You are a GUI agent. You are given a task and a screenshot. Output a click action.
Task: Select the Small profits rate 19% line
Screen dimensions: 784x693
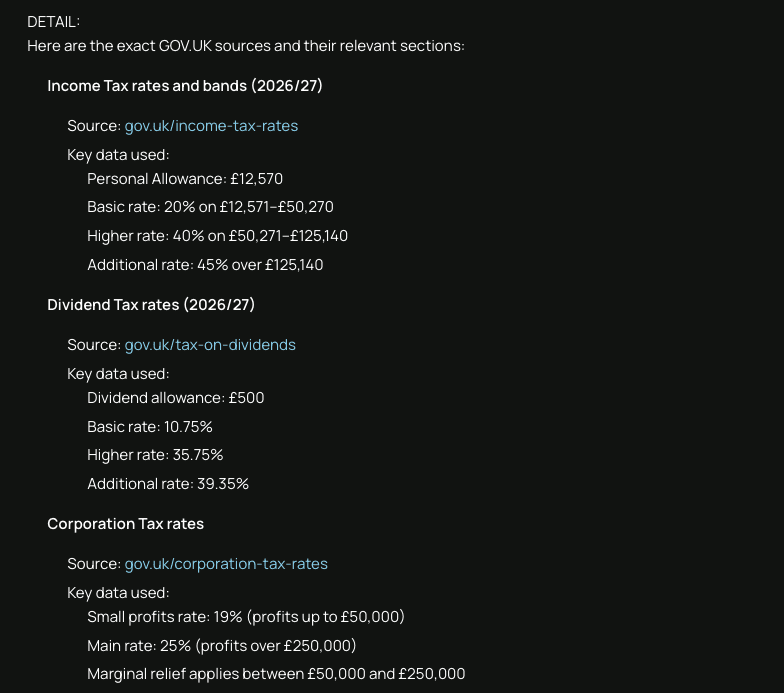(x=246, y=616)
